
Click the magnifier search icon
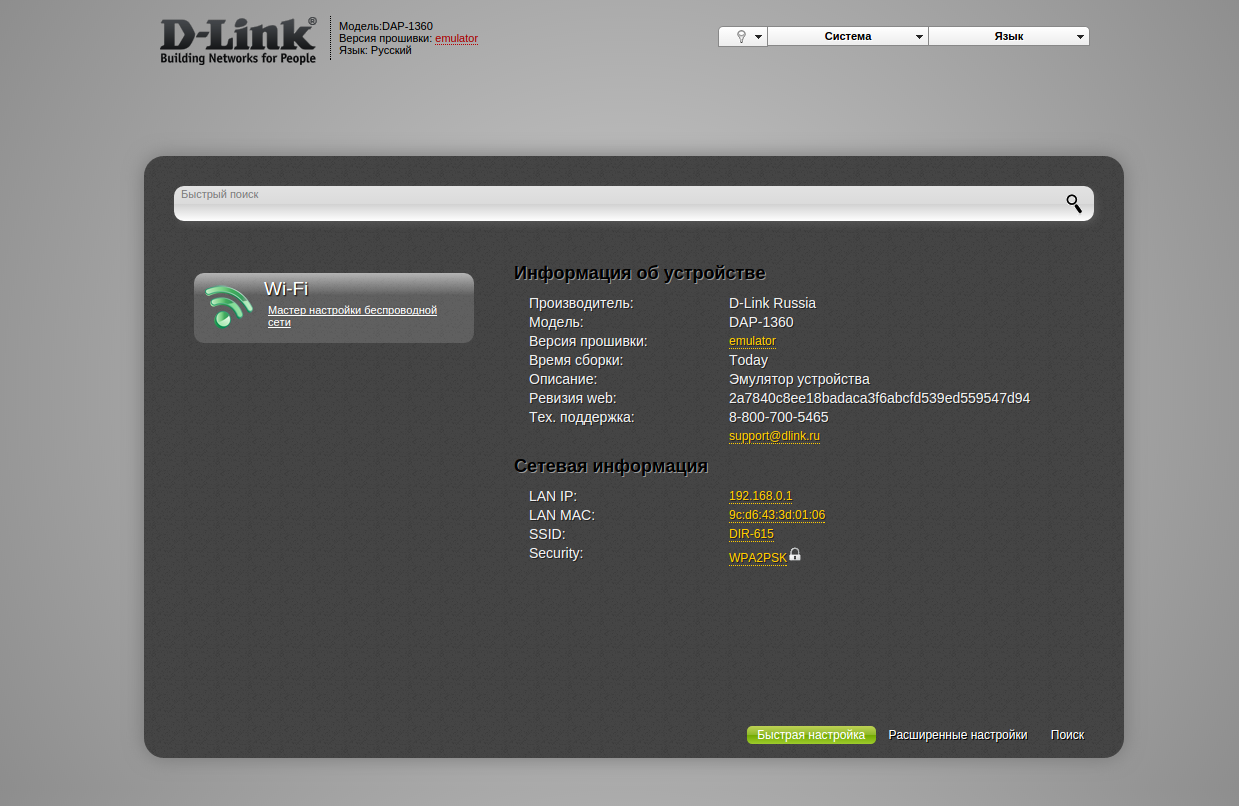tap(1074, 204)
